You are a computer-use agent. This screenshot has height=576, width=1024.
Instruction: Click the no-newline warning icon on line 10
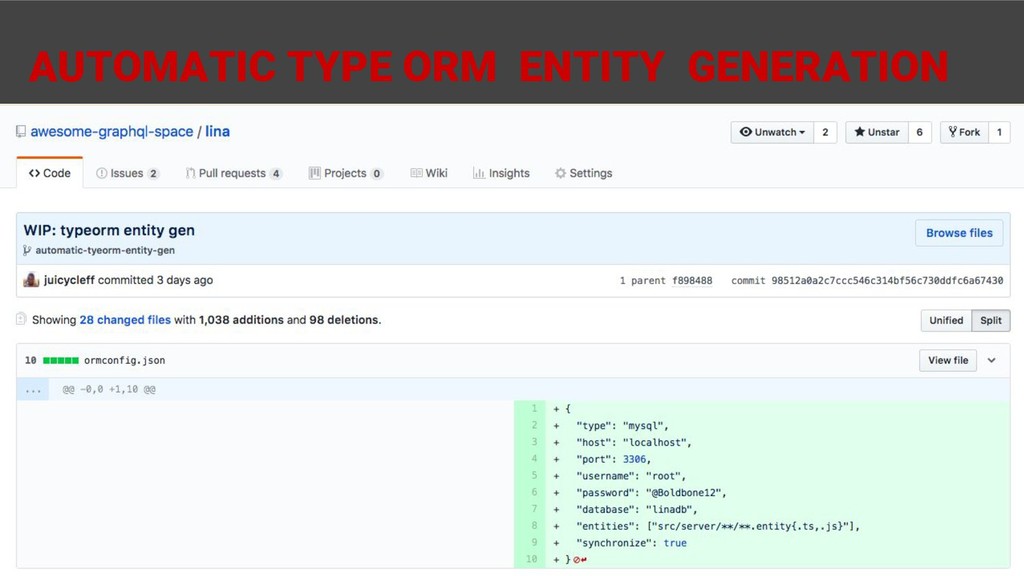coord(580,560)
